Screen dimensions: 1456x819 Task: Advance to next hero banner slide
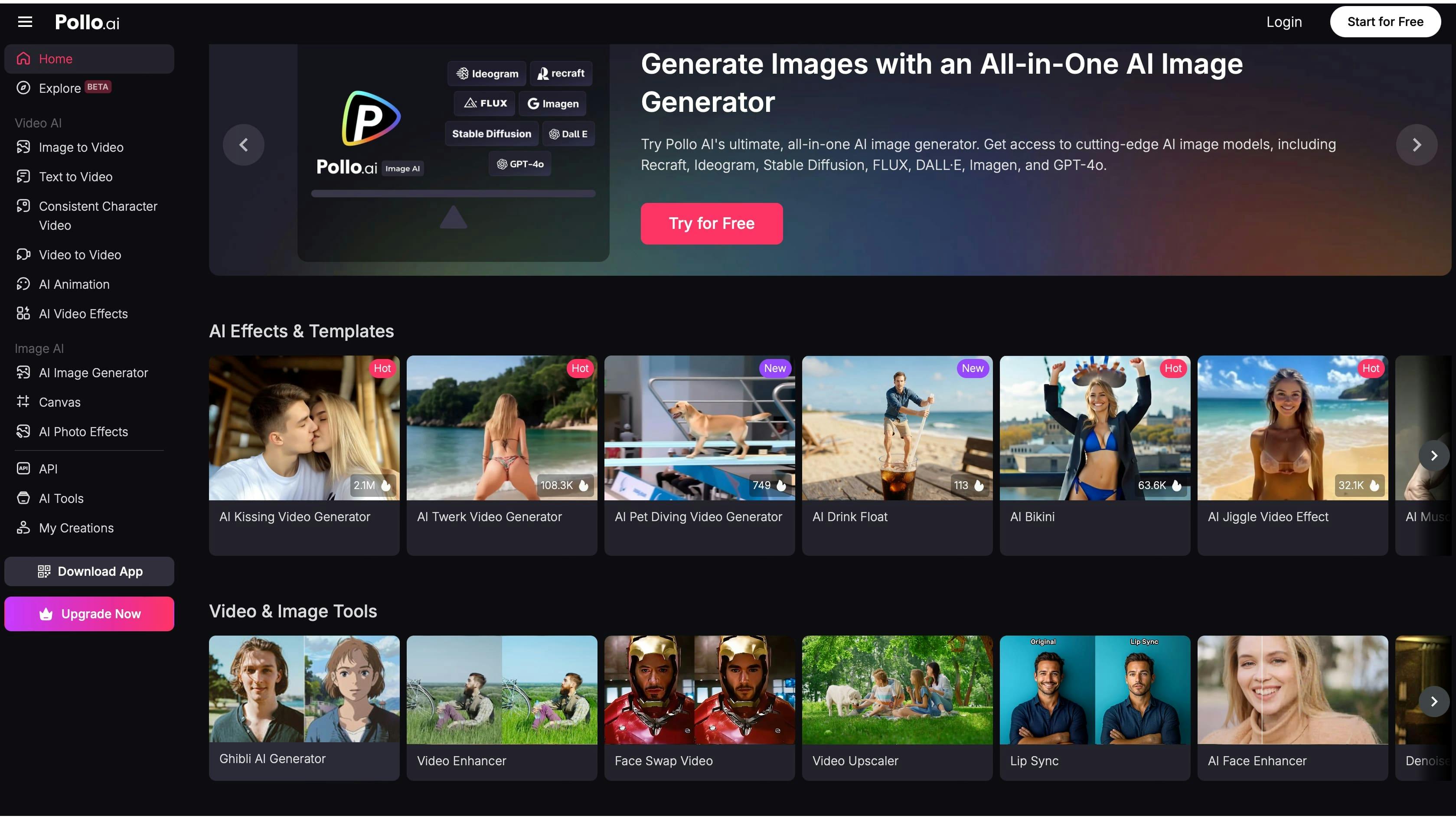click(1417, 145)
